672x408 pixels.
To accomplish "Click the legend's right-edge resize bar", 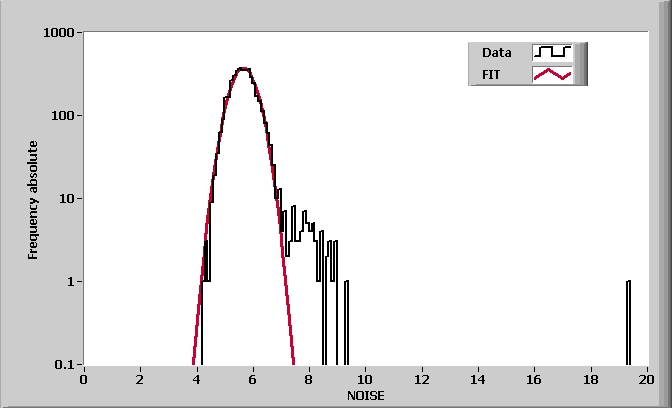I will click(x=582, y=63).
